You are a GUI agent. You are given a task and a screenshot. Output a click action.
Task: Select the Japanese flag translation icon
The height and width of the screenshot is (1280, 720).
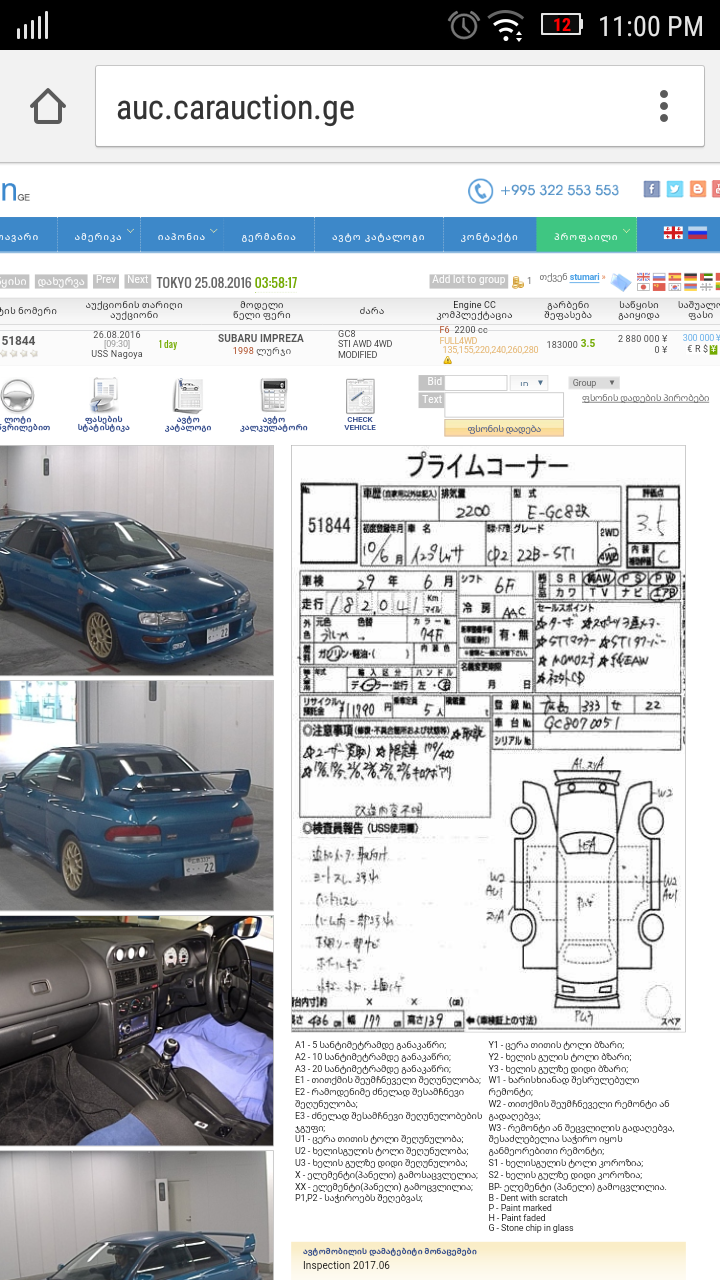643,287
